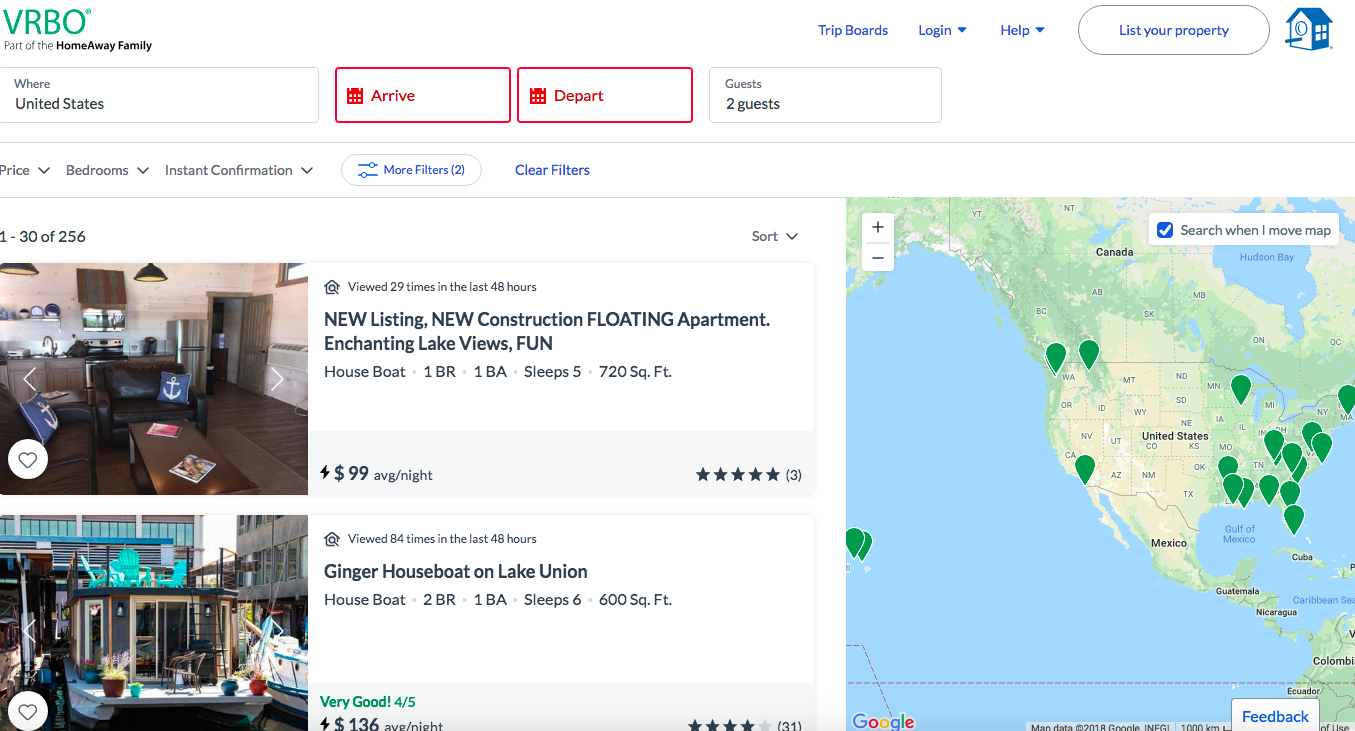Viewport: 1355px width, 731px height.
Task: Open the Ginger Houseboat on Lake Union title
Action: pyautogui.click(x=456, y=572)
